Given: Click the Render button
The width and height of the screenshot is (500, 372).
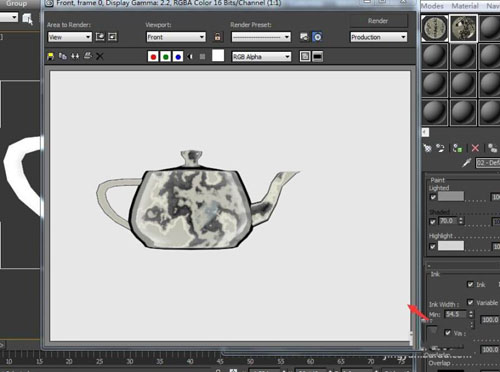Looking at the screenshot, I should tap(378, 21).
